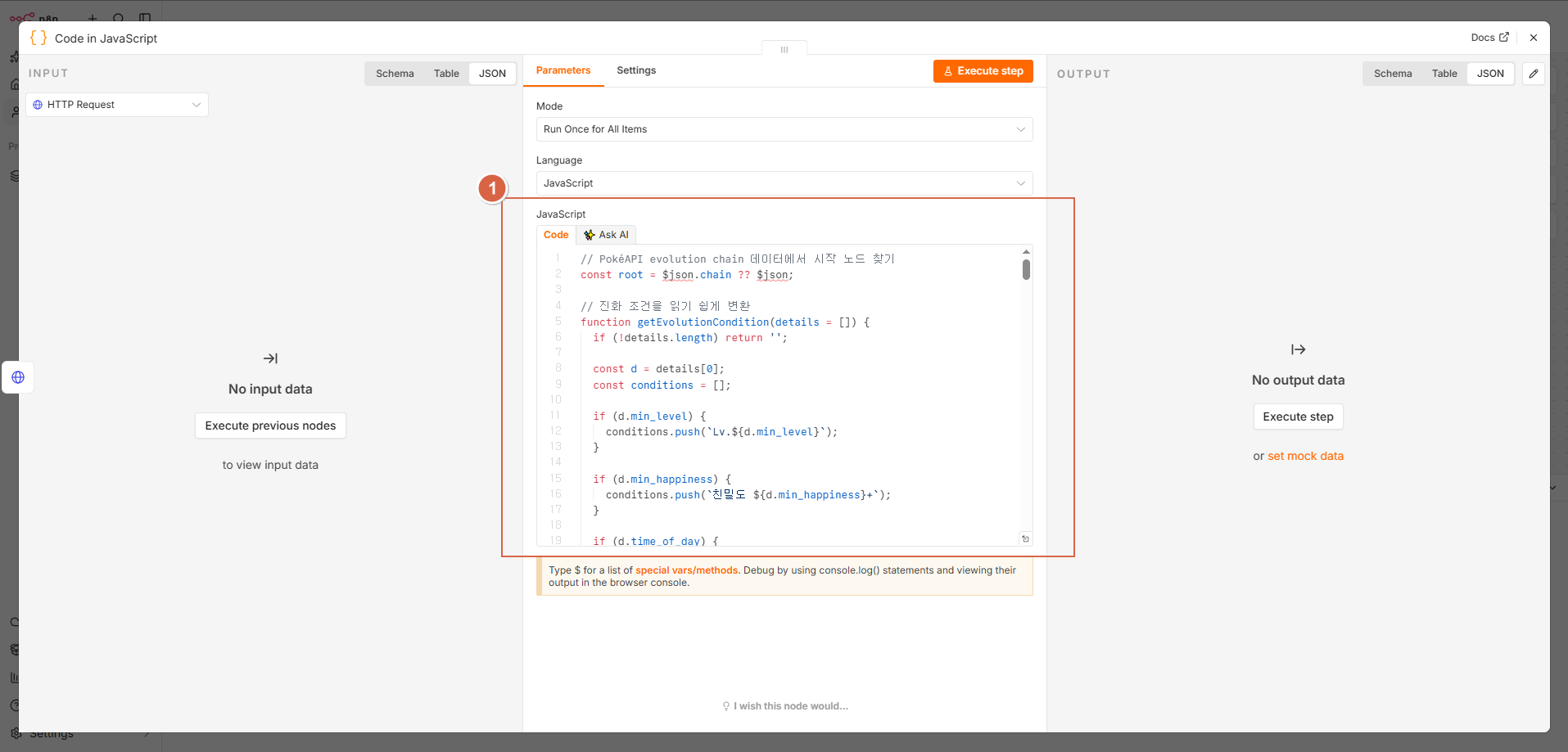Click the pencil edit output icon
This screenshot has height=752, width=1568.
tap(1534, 74)
